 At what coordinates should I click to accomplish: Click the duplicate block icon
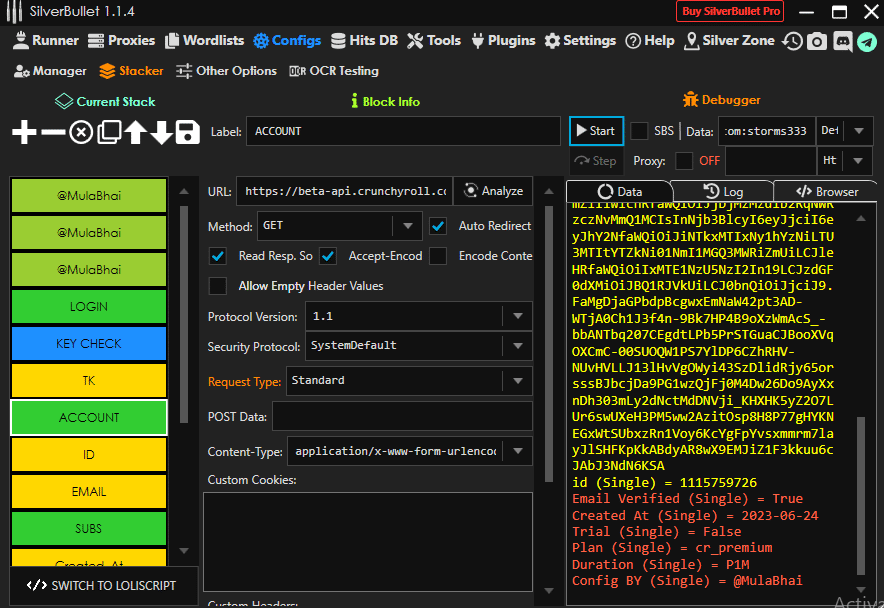point(108,132)
